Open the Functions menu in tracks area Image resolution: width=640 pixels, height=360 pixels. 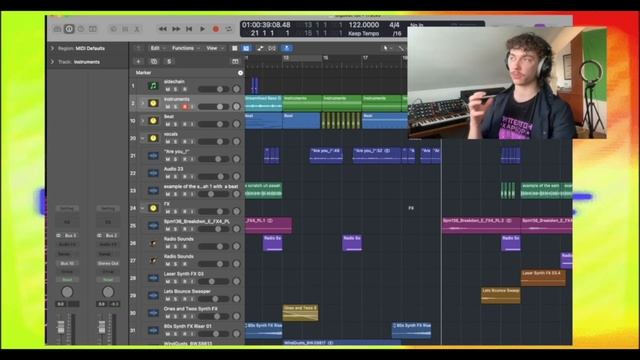coord(185,48)
